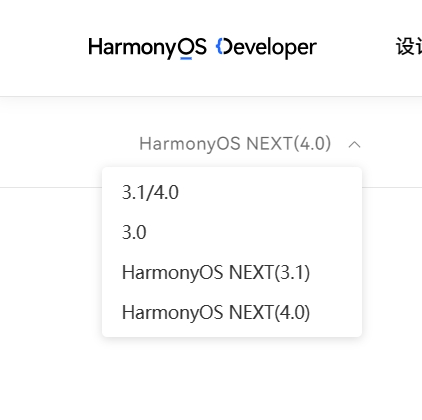This screenshot has height=420, width=422.
Task: Click the blue underlined O in HarmonyOS
Action: pos(186,47)
